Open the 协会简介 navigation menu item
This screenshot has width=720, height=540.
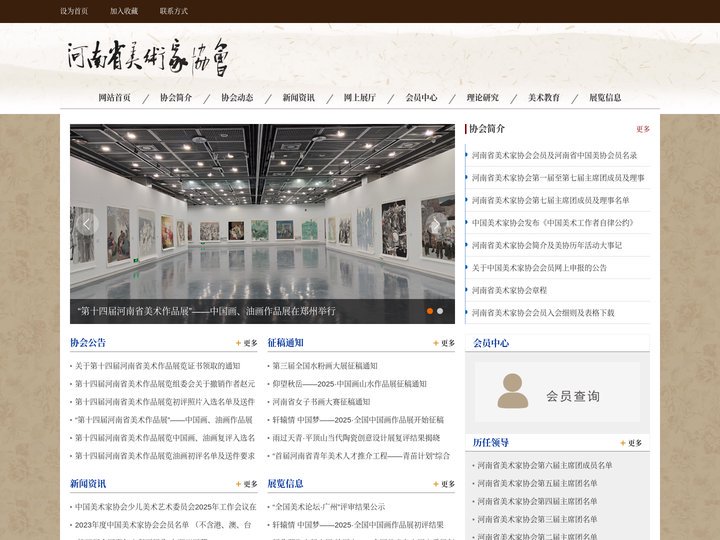tap(176, 97)
